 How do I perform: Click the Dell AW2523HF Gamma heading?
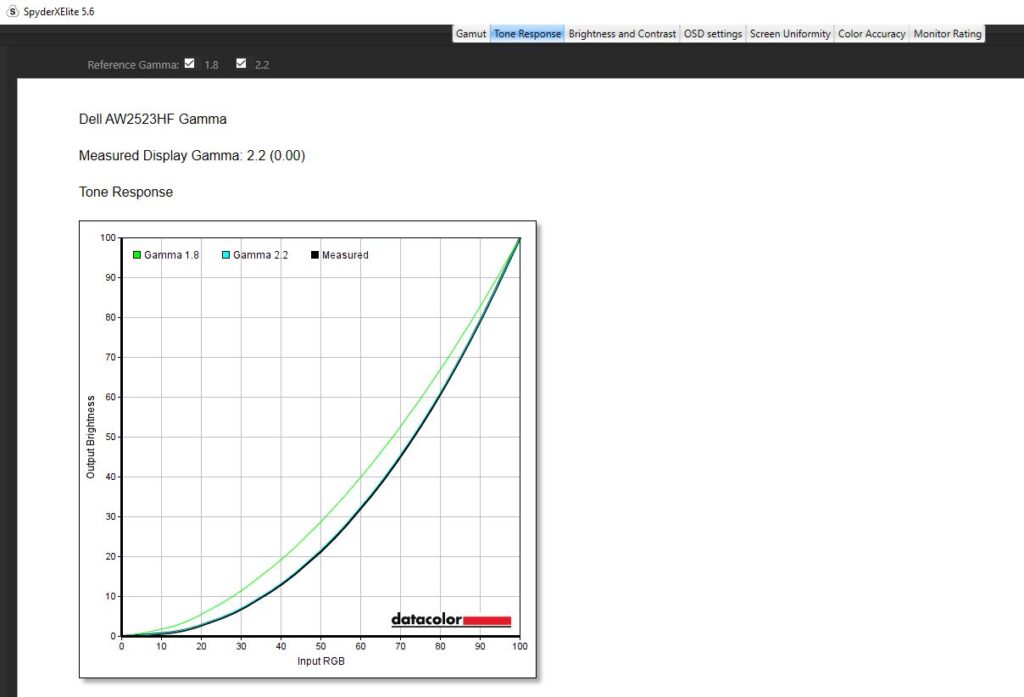click(x=152, y=119)
